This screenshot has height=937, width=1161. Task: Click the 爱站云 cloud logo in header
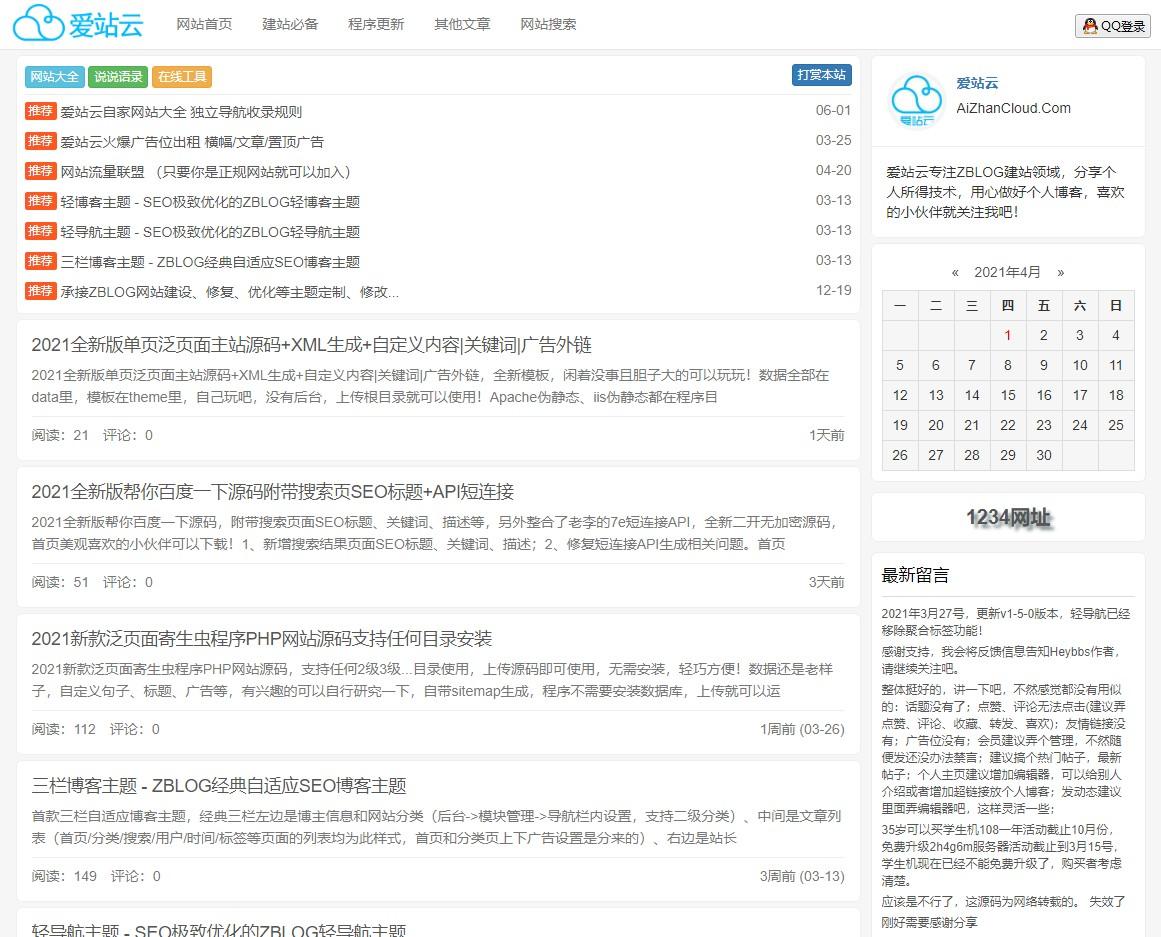click(78, 24)
